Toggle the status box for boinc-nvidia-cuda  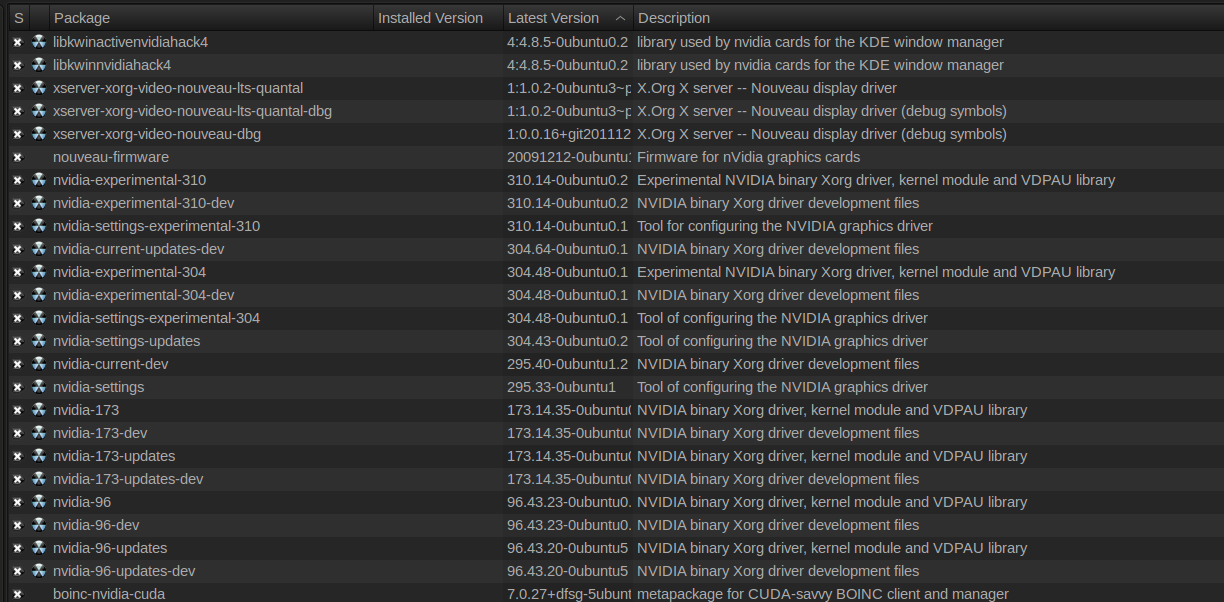click(17, 594)
